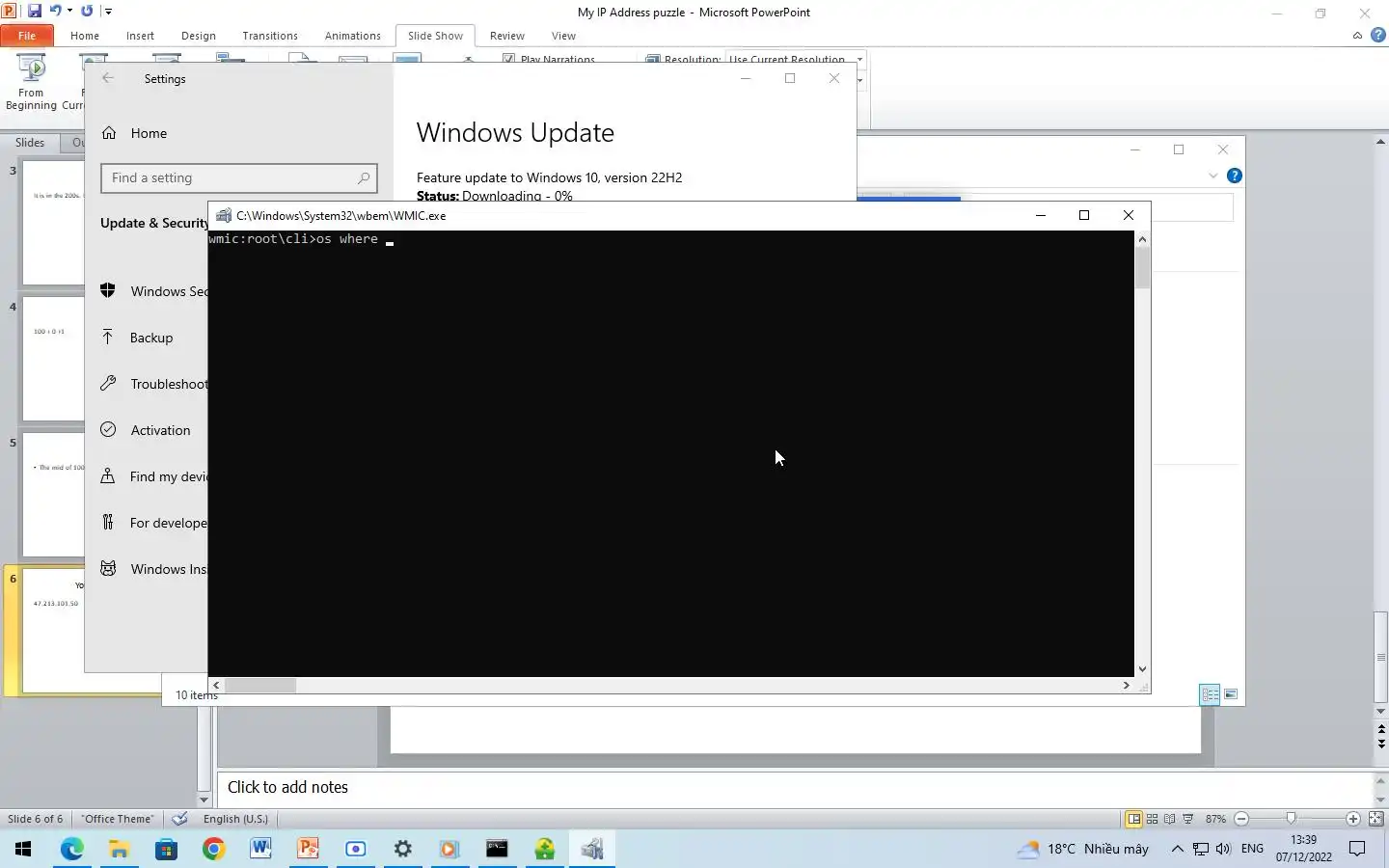Screen dimensions: 1389x868
Task: Click the search magnifier in Settings search box
Action: 364,177
